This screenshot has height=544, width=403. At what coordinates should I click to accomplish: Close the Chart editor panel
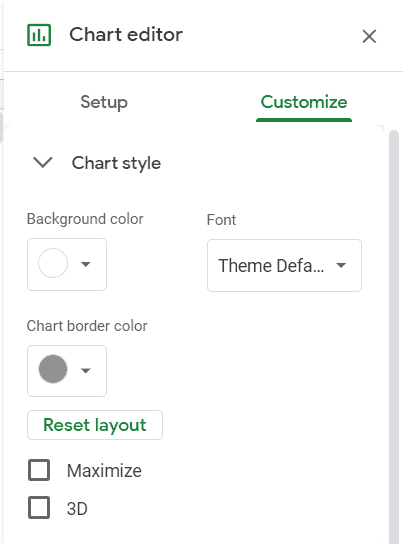[x=369, y=36]
